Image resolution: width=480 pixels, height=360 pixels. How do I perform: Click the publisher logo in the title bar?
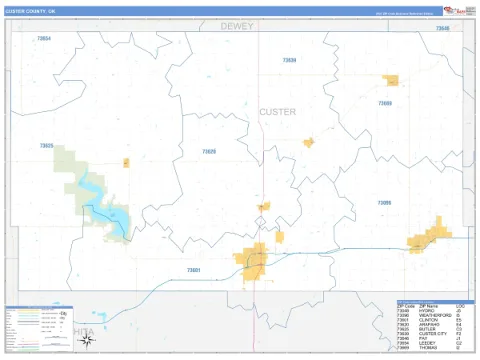[x=454, y=11]
